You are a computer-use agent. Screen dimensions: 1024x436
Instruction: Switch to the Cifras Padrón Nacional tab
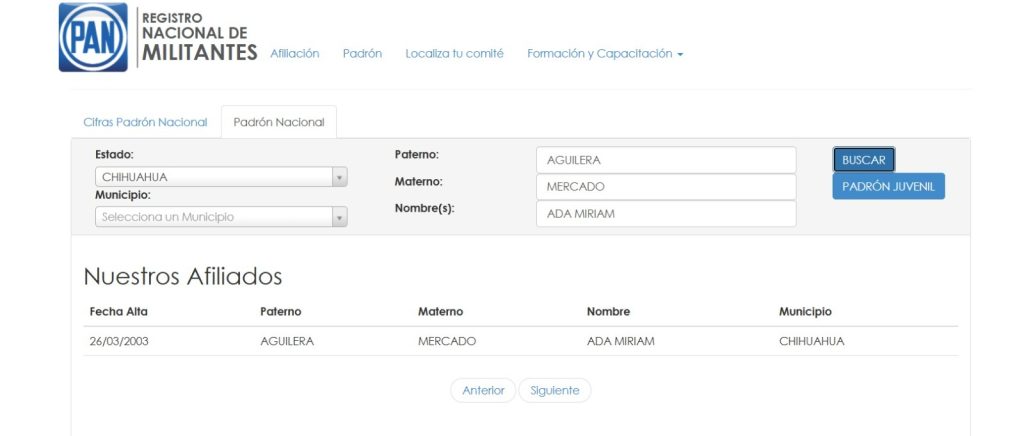click(145, 122)
